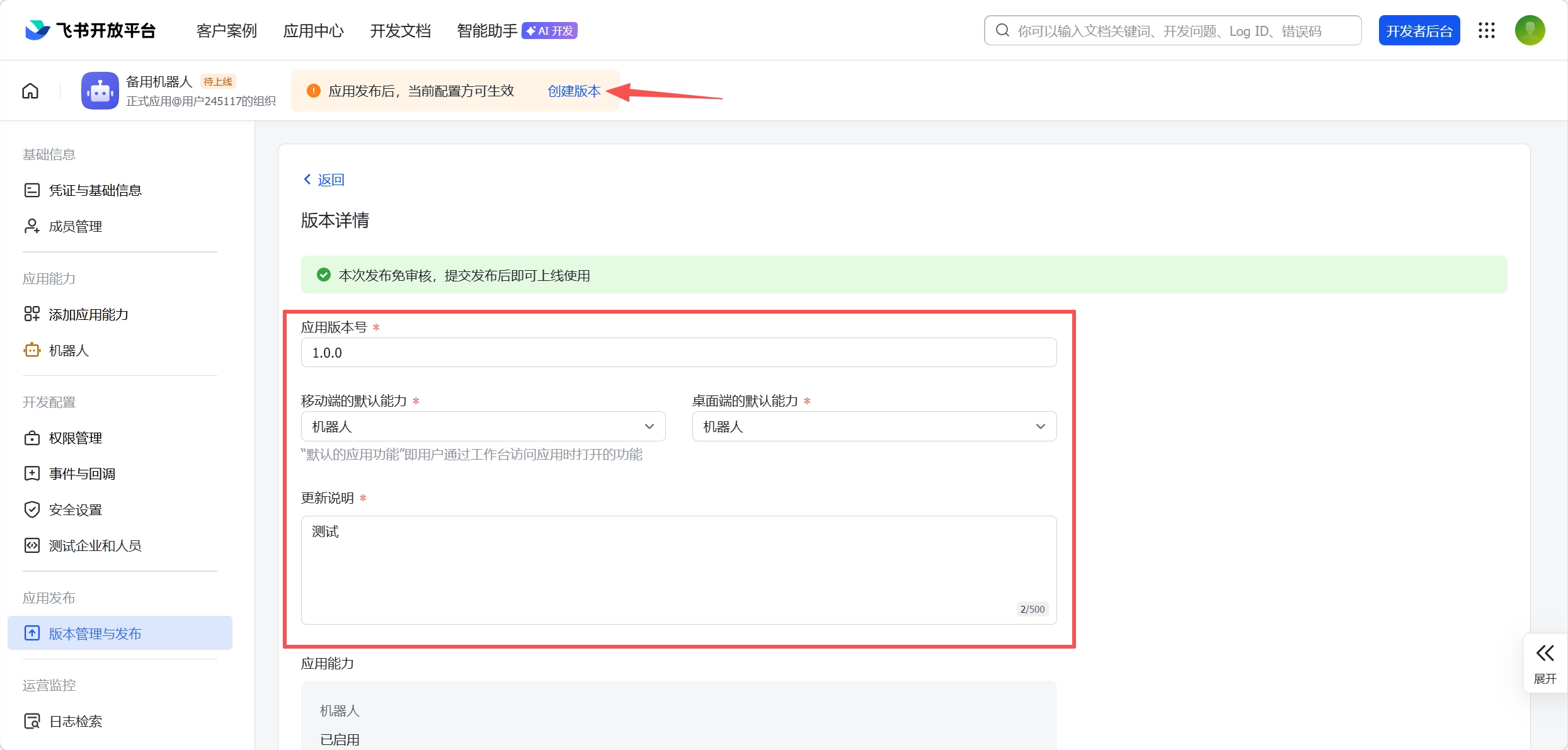
Task: Expand 桌面端的默认能力 dropdown
Action: coord(874,426)
